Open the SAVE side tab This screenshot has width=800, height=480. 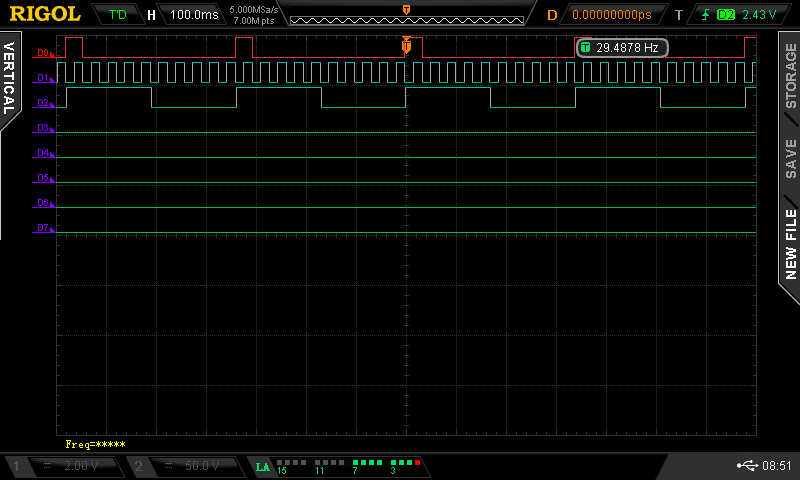click(790, 158)
